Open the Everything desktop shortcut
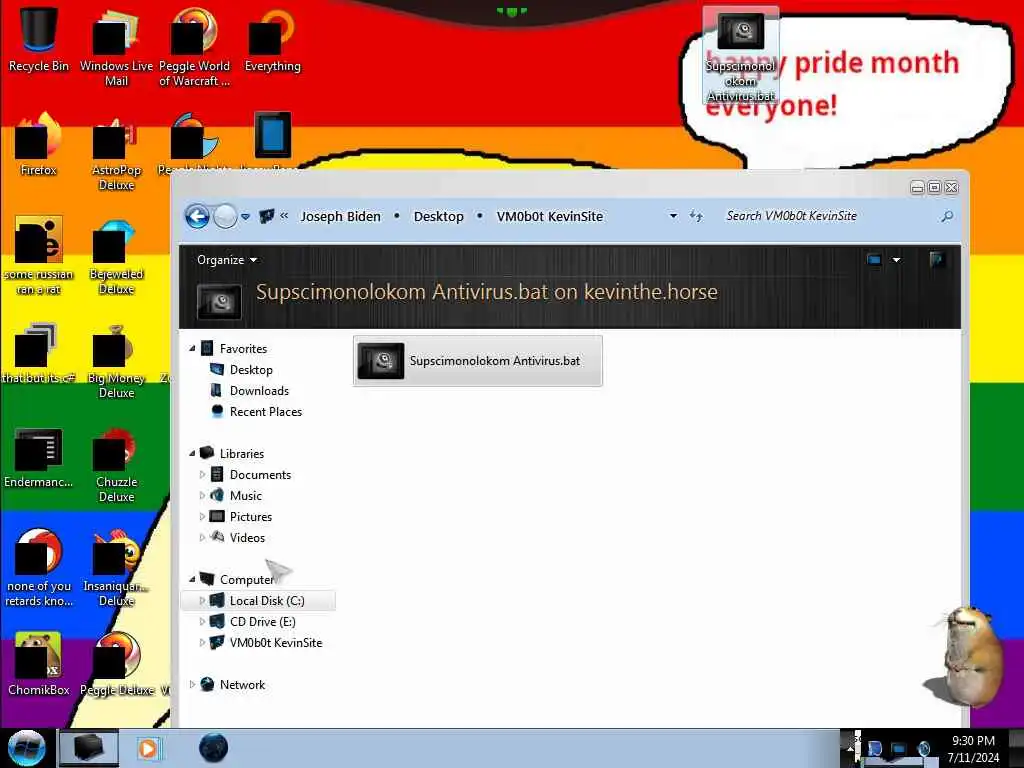 [272, 39]
